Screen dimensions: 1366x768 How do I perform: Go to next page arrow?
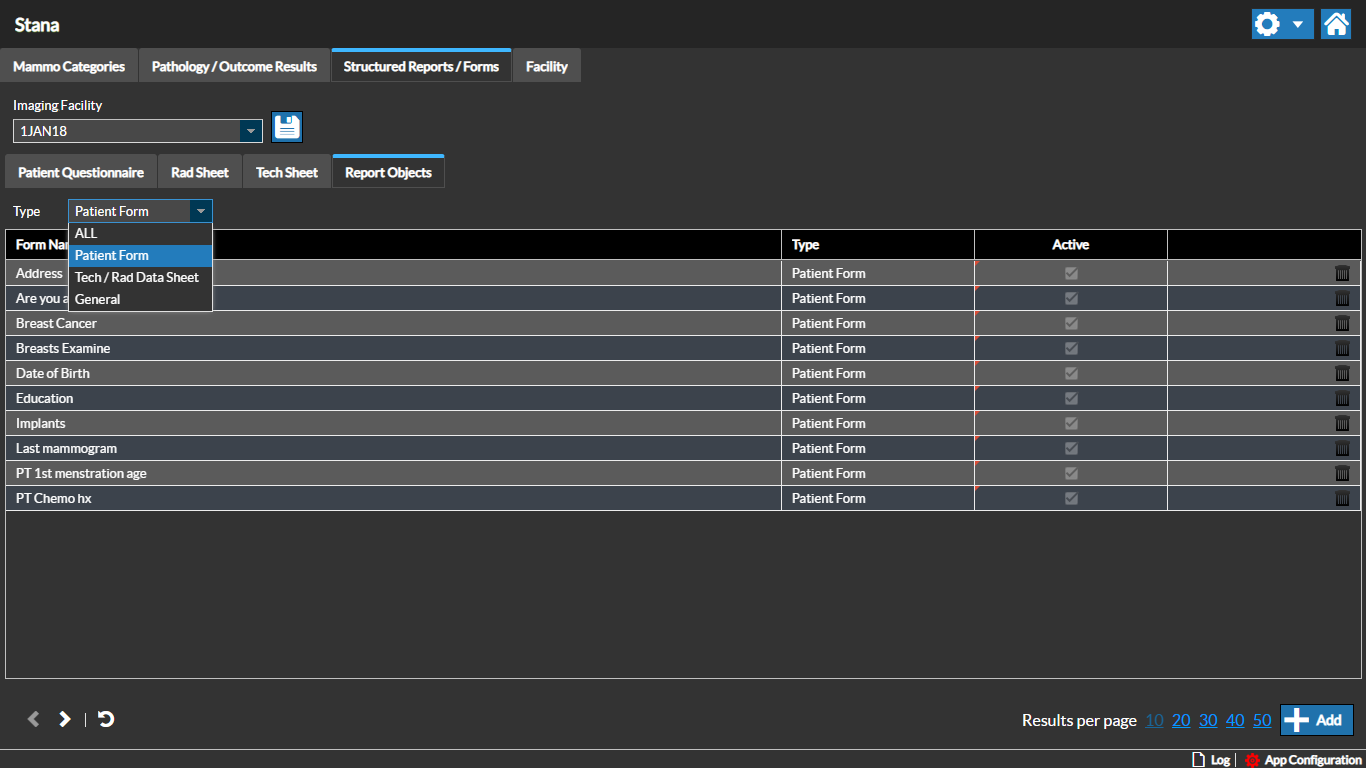65,719
